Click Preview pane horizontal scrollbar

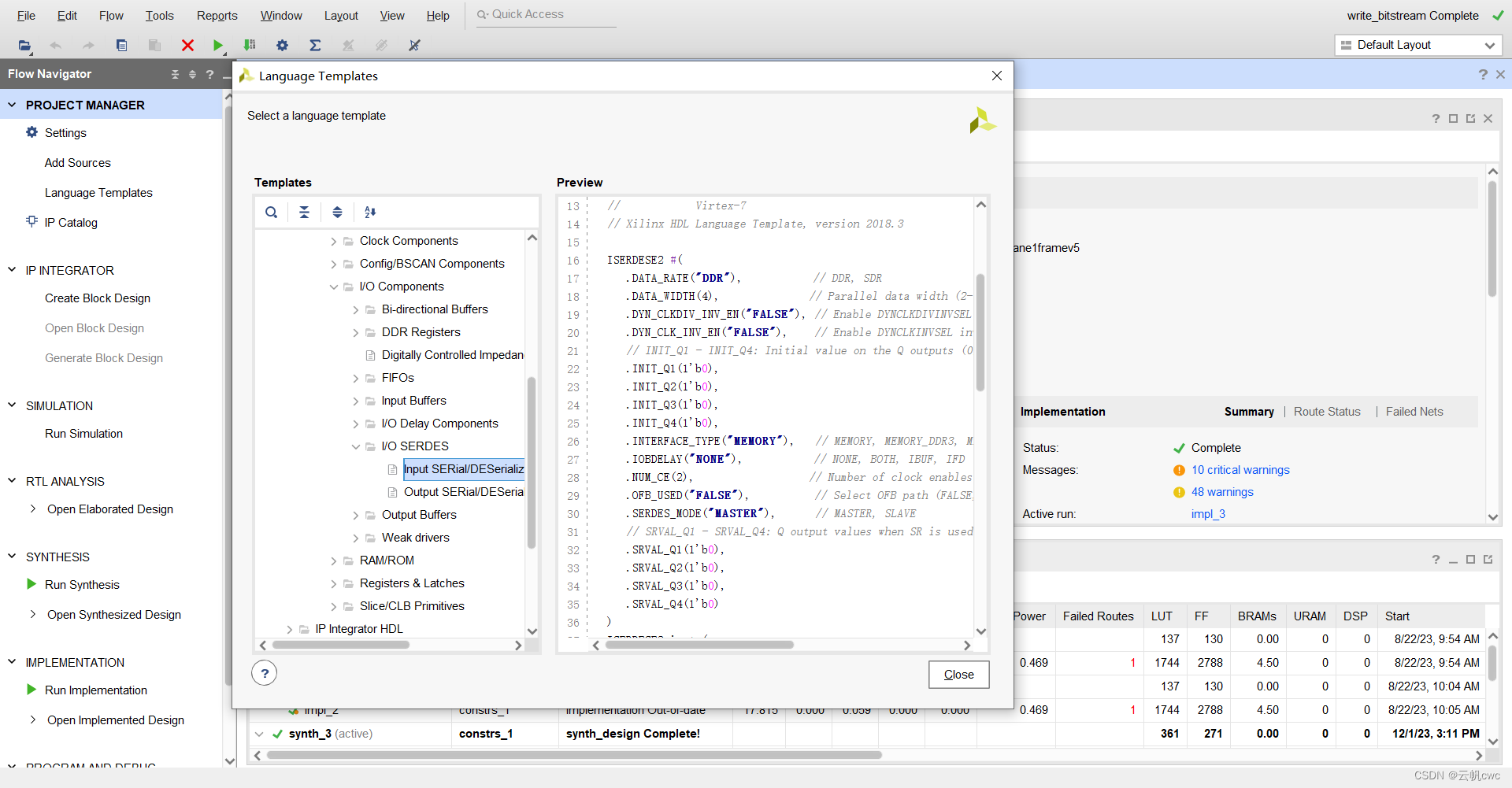click(x=699, y=645)
